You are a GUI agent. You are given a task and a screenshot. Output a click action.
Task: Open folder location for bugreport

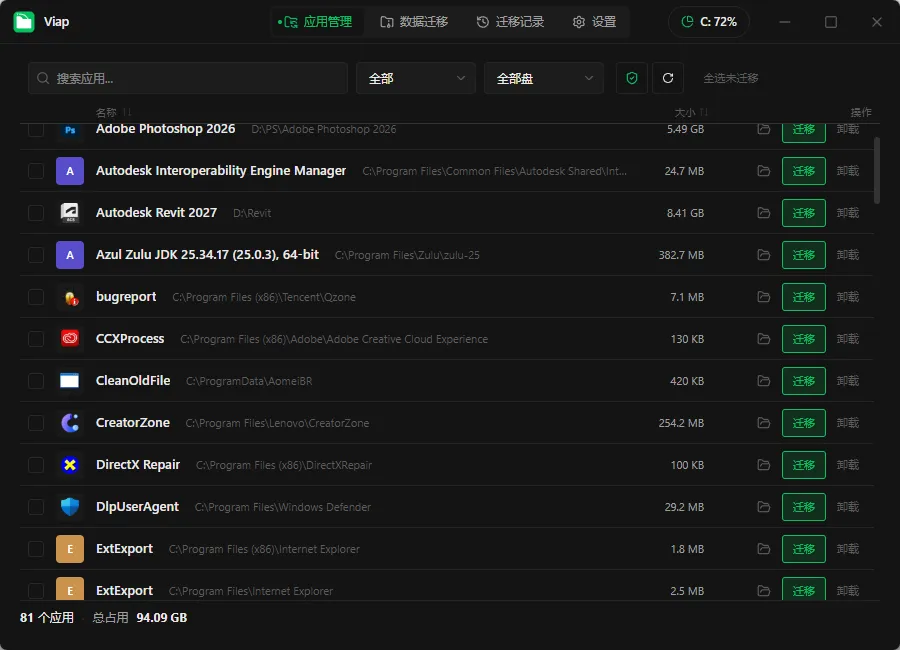tap(763, 297)
